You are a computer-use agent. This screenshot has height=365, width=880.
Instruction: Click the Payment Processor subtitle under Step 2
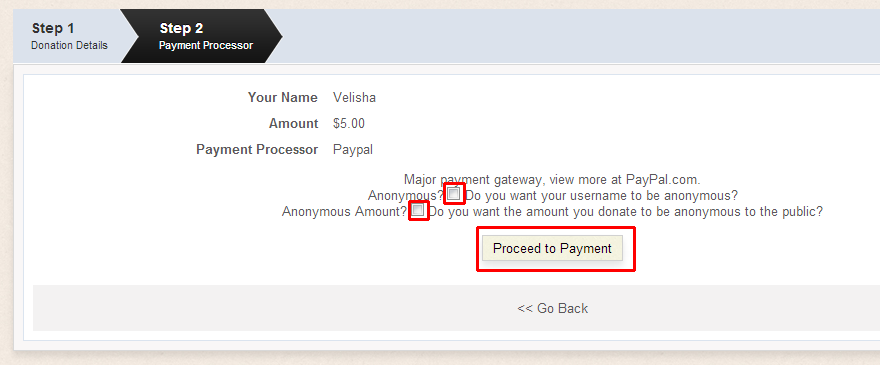coord(206,45)
